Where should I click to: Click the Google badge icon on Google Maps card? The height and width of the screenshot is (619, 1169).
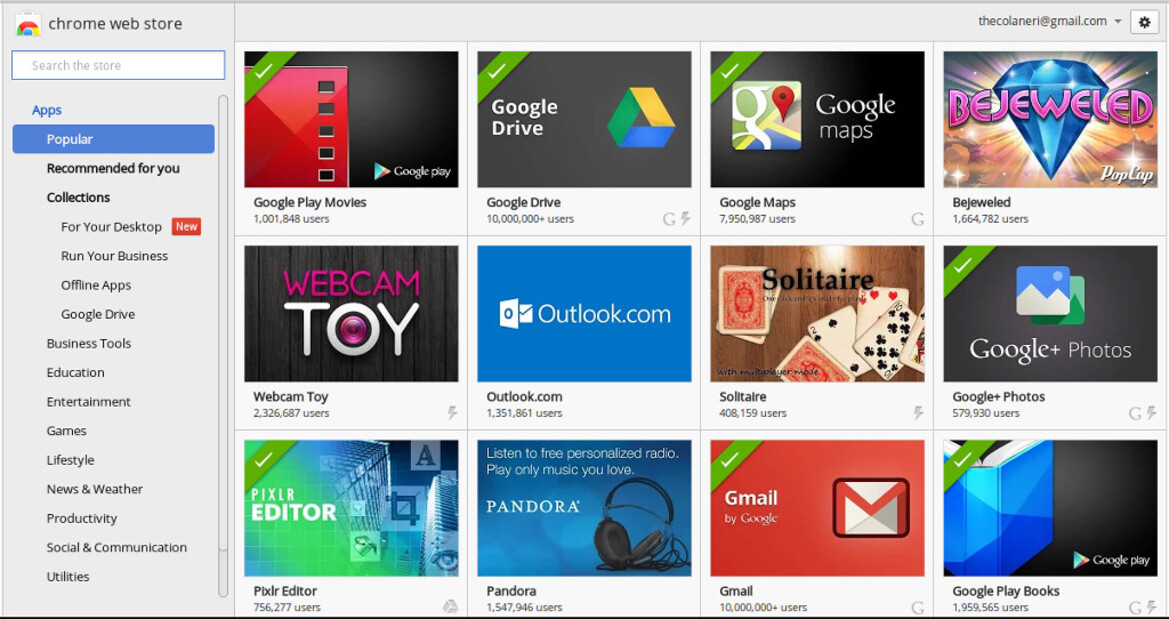(917, 219)
